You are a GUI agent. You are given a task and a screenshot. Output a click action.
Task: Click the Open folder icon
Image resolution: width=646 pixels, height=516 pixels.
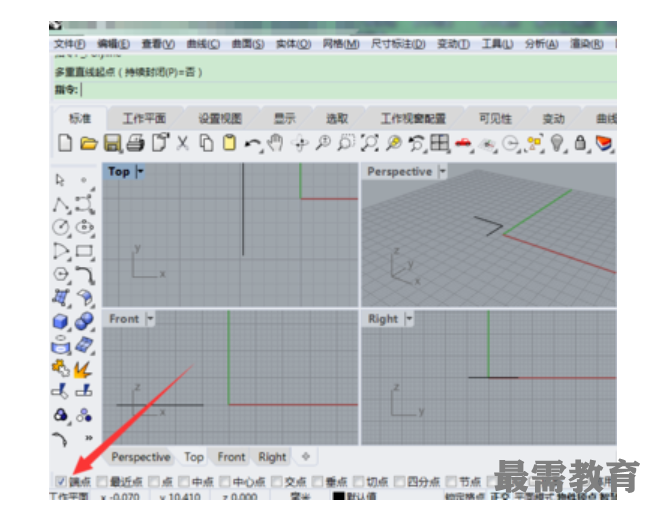click(x=89, y=143)
